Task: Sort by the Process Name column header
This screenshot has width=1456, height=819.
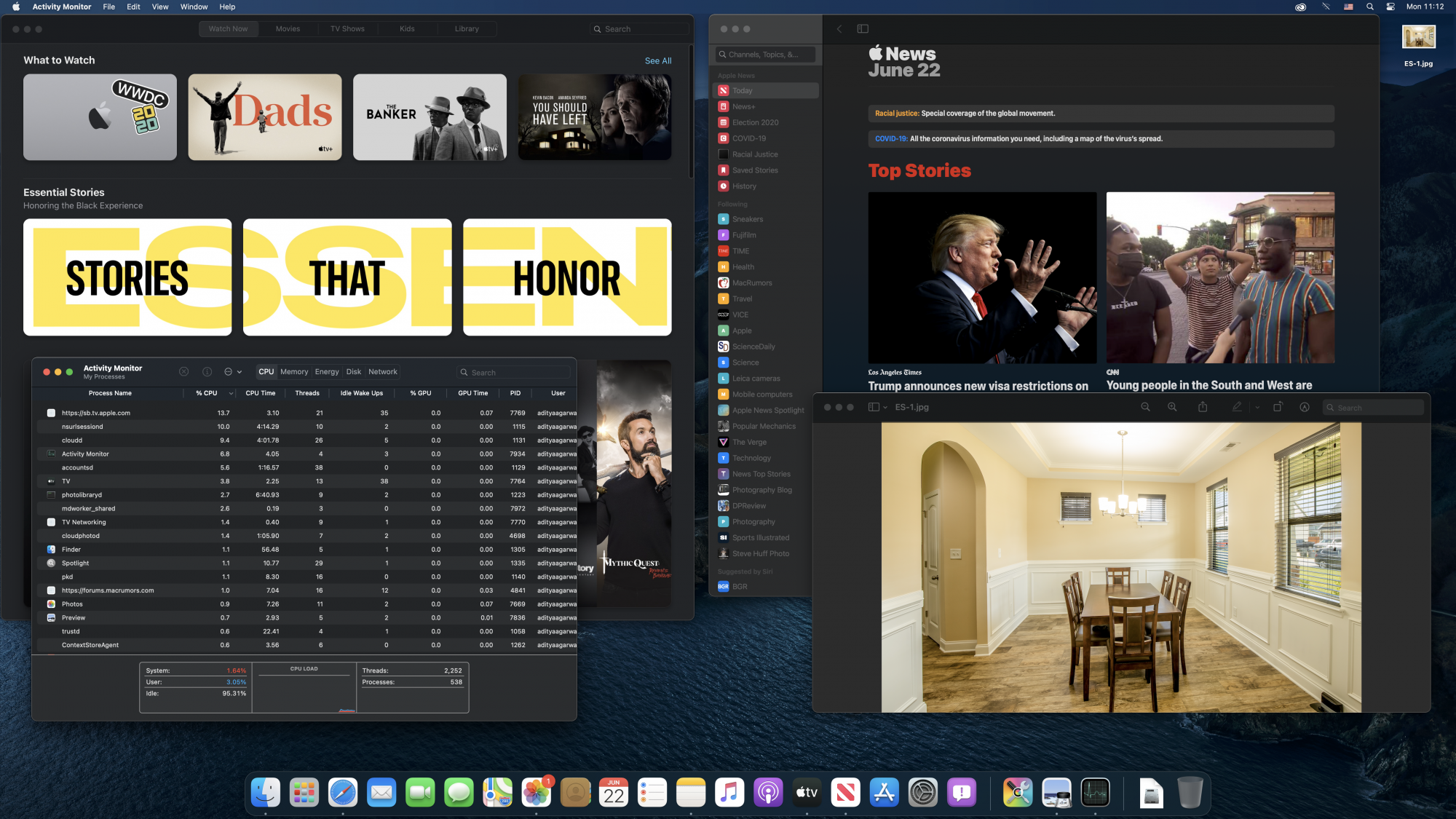Action: pos(110,393)
